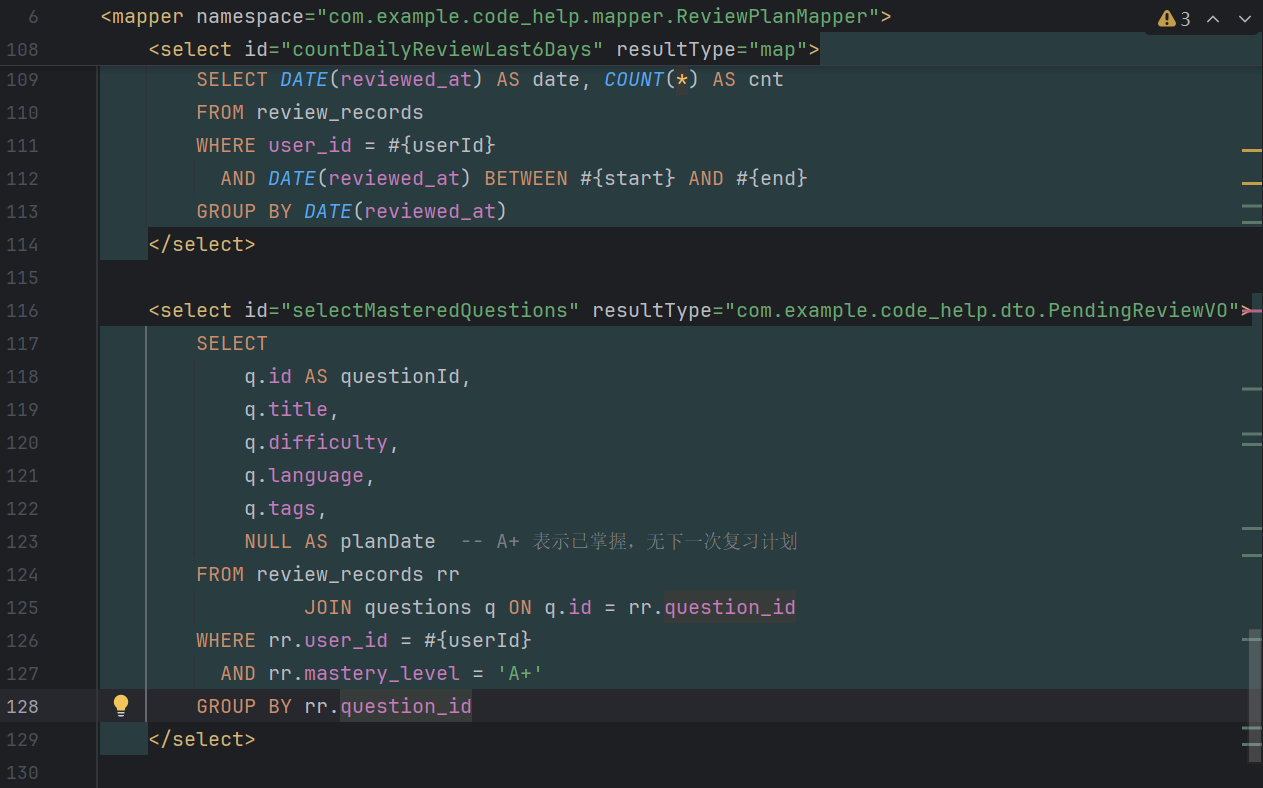Click the namespace value "com.example.code_help.mapper.ReviewPlanMapper"
1263x788 pixels.
[x=597, y=17]
